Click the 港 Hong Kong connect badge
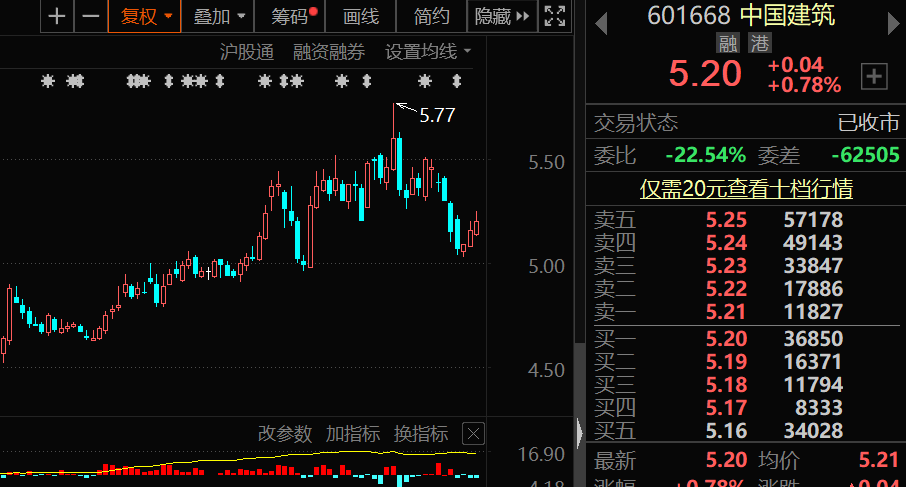Screen dimensions: 906x487 [759, 43]
